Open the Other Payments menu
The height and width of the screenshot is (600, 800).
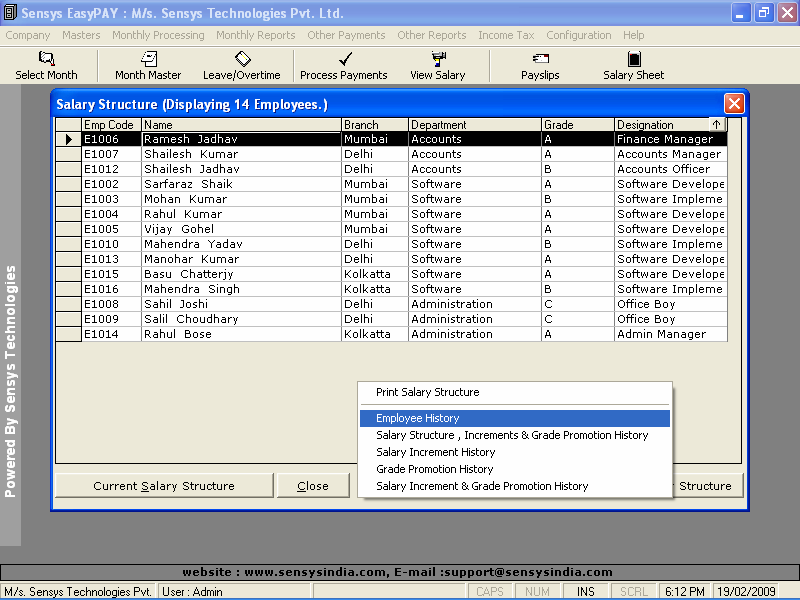pos(346,35)
